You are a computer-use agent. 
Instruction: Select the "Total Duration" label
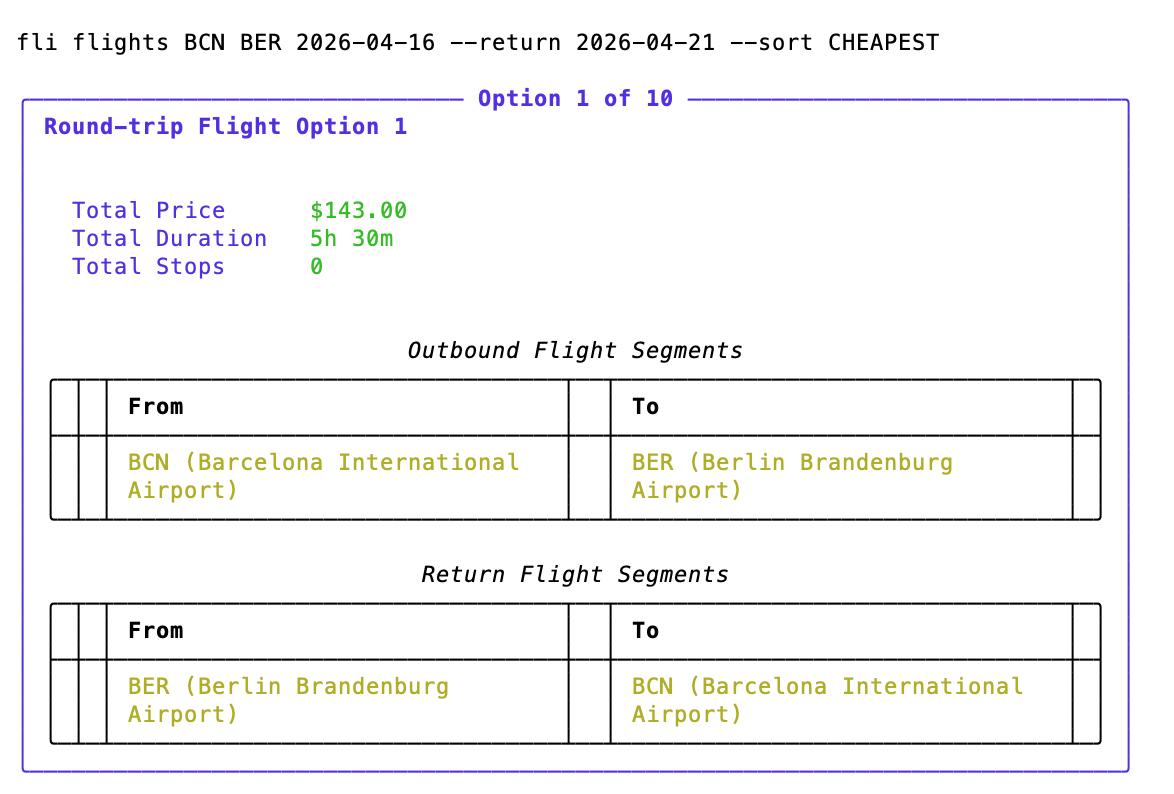tap(169, 238)
